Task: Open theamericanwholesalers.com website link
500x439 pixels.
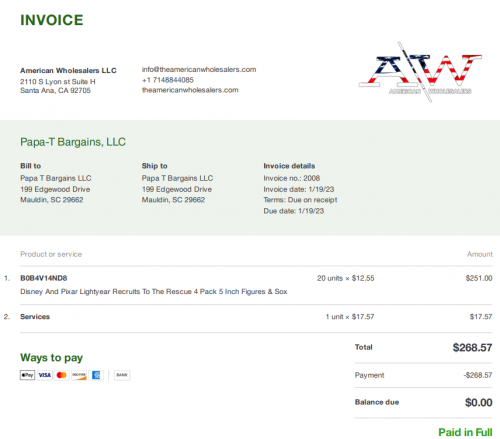Action: point(190,90)
